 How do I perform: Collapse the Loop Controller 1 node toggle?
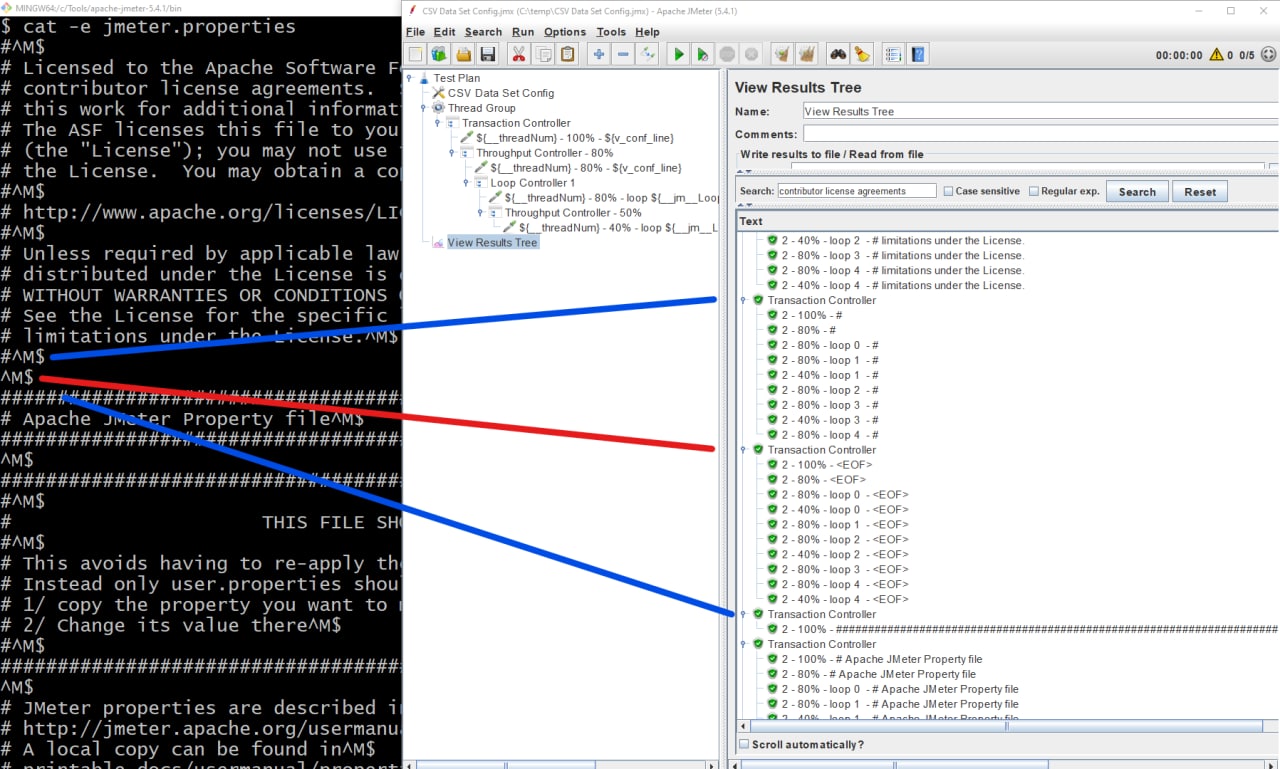[x=466, y=183]
